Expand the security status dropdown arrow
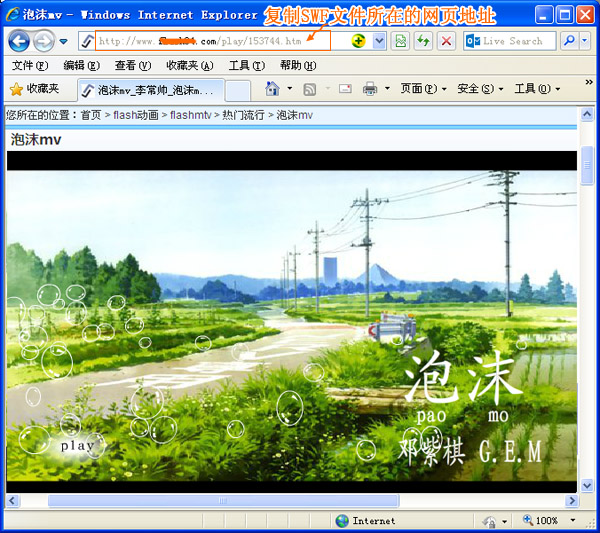 point(504,521)
